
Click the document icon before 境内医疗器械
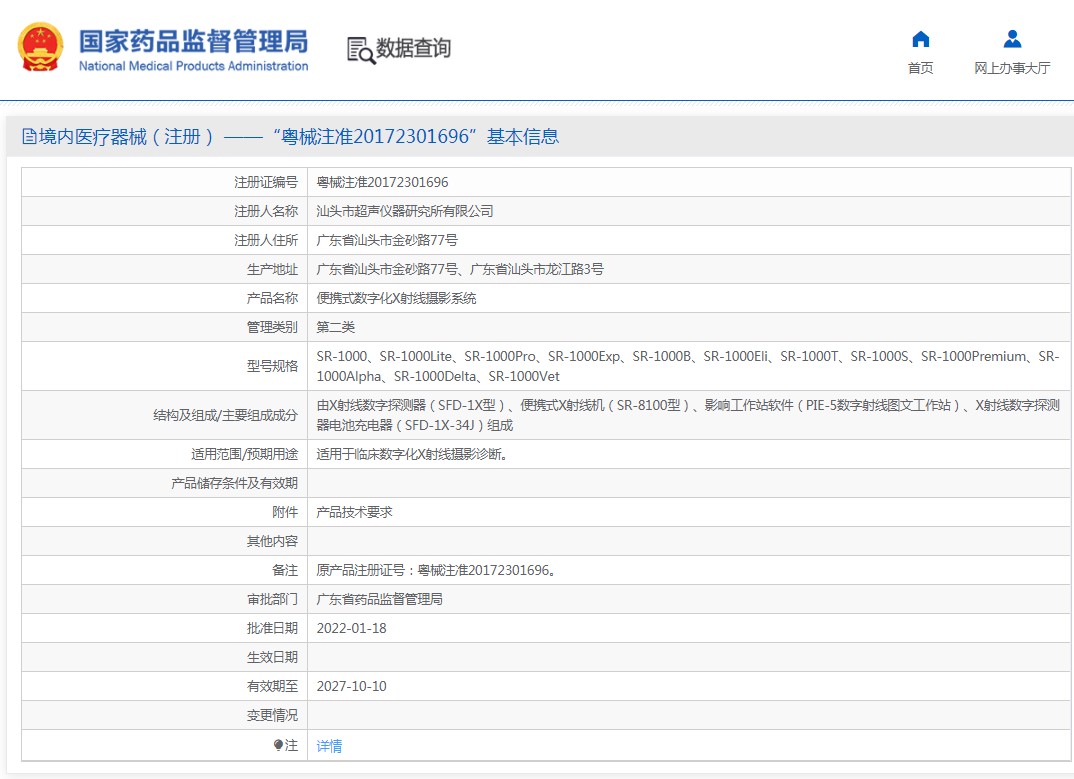[30, 137]
